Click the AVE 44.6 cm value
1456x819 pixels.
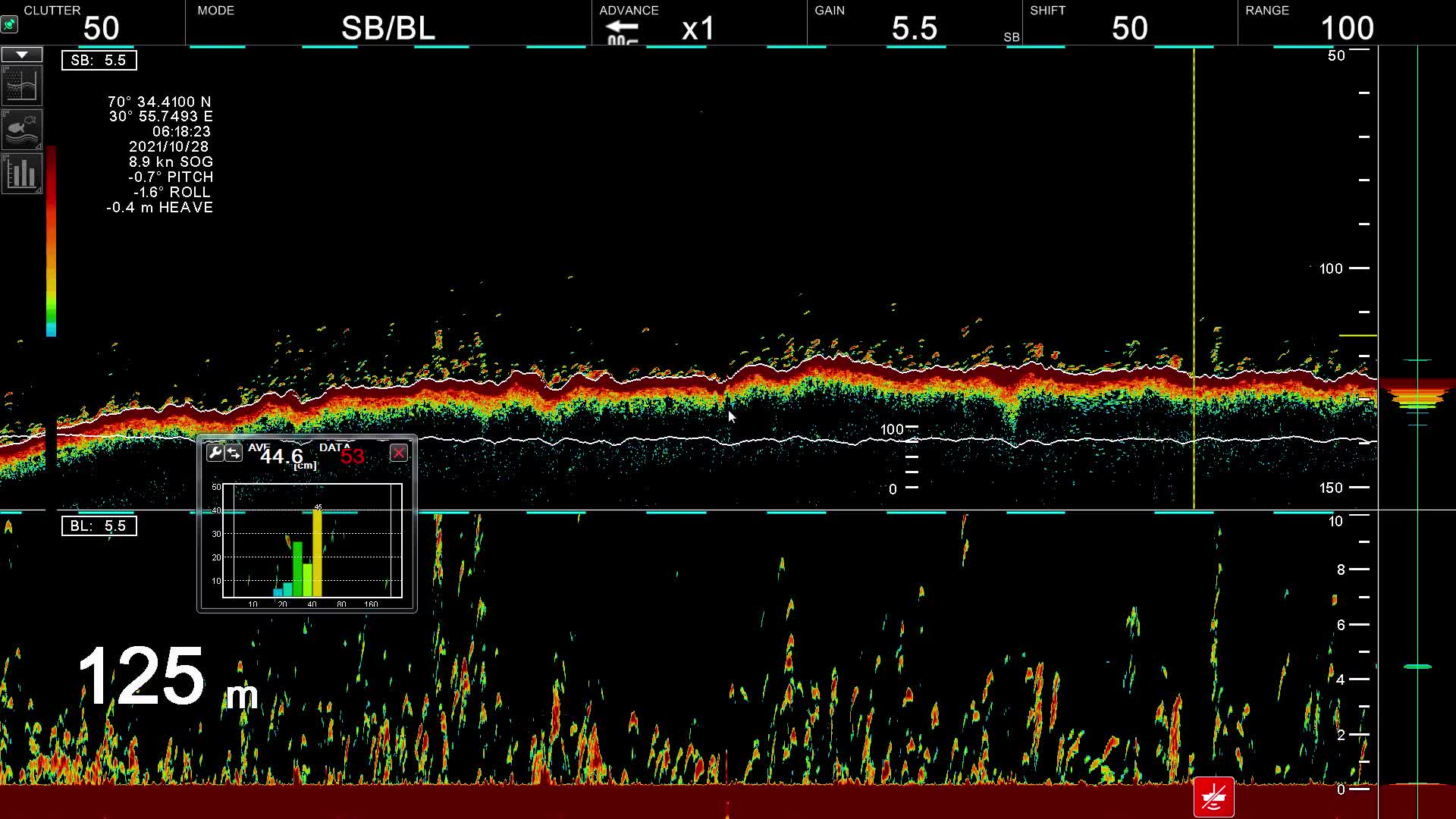(x=282, y=457)
